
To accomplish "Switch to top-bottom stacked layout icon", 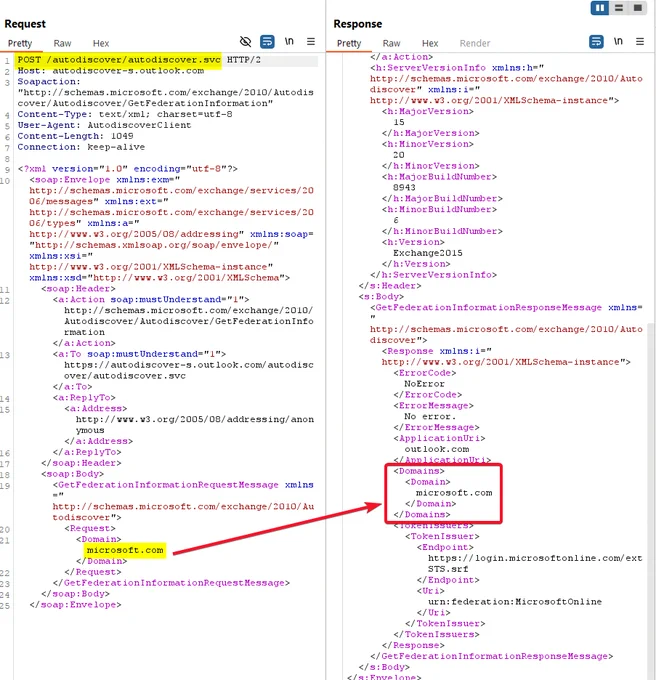I will click(x=619, y=8).
